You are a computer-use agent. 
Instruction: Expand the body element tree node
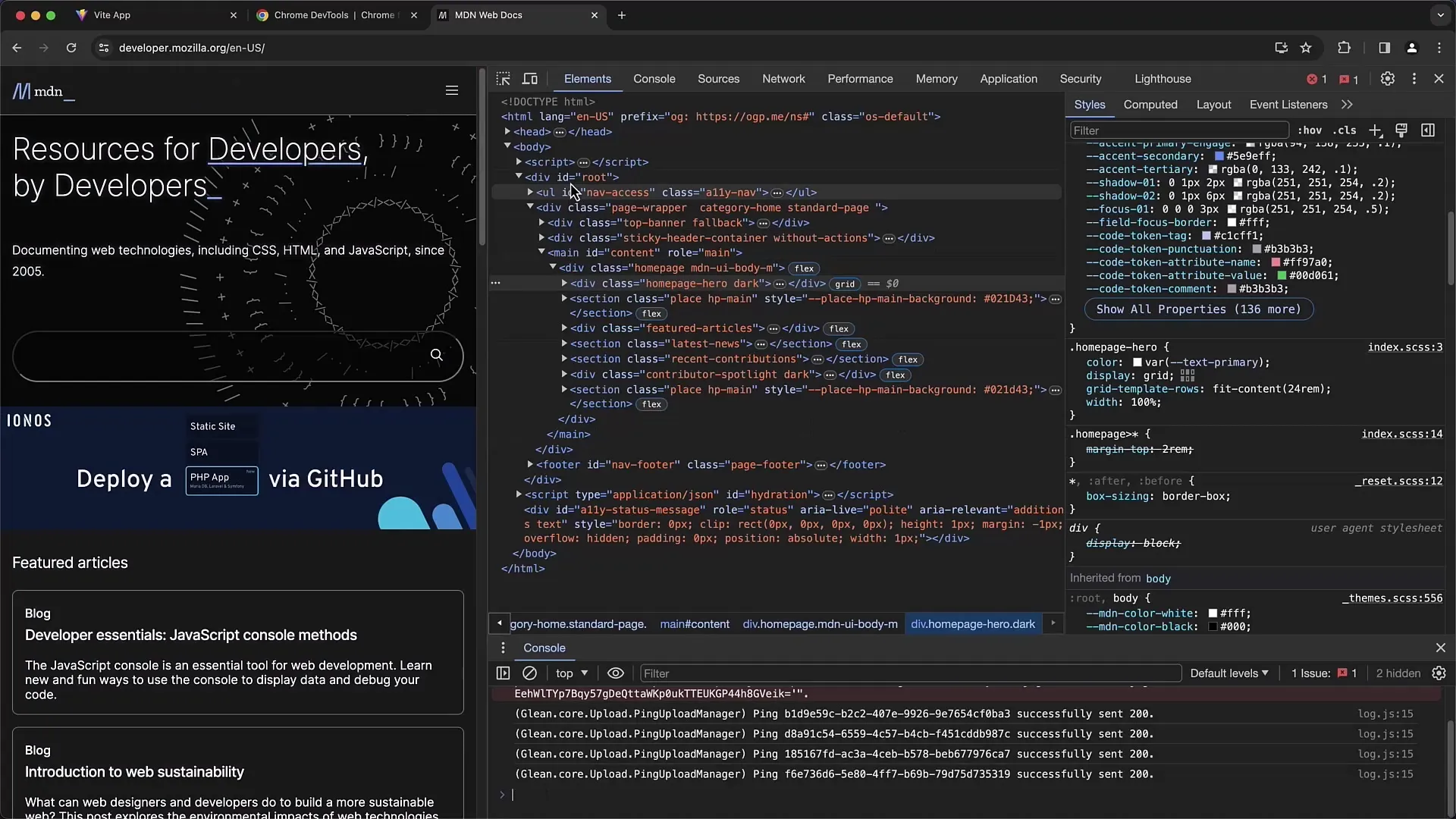pos(508,147)
